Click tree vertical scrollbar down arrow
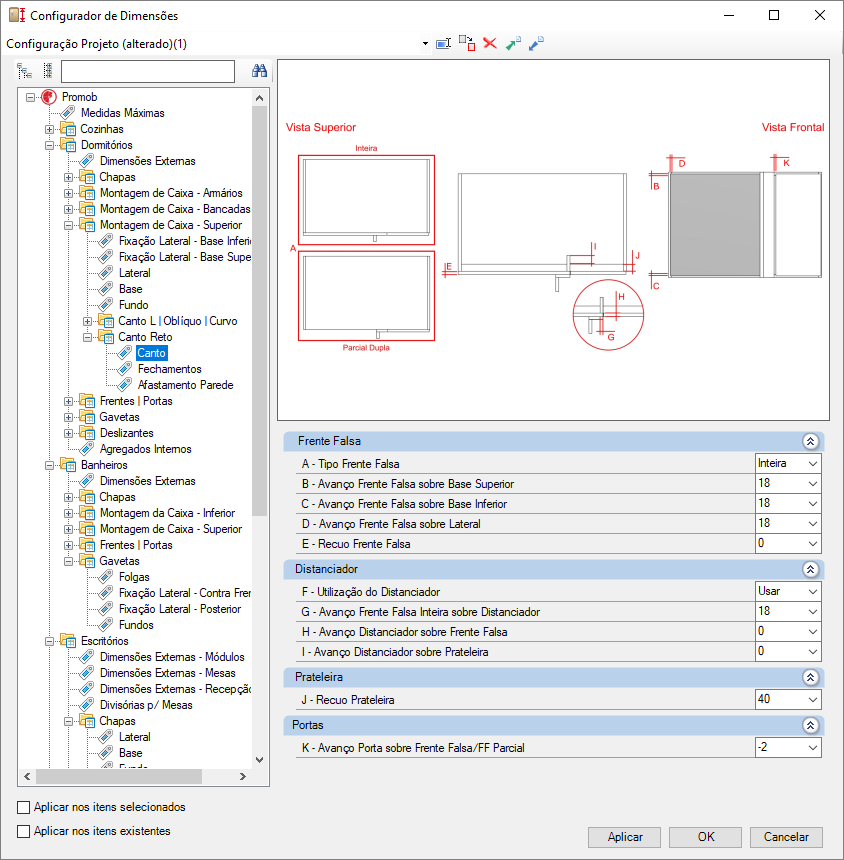 point(259,760)
